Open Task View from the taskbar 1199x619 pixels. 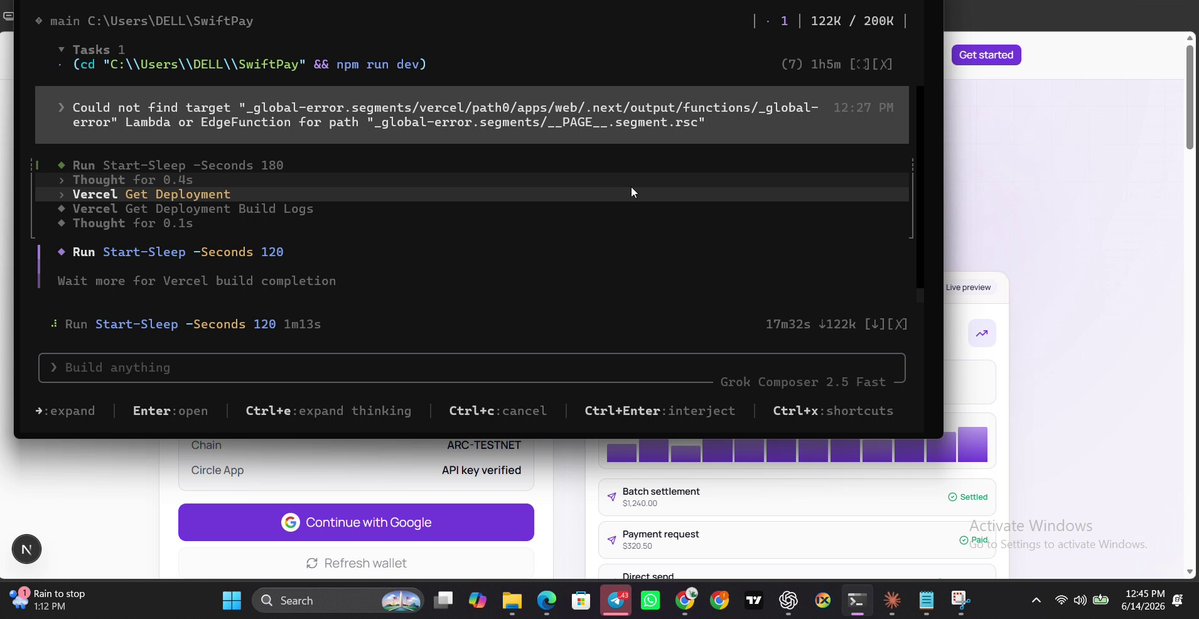[x=444, y=601]
